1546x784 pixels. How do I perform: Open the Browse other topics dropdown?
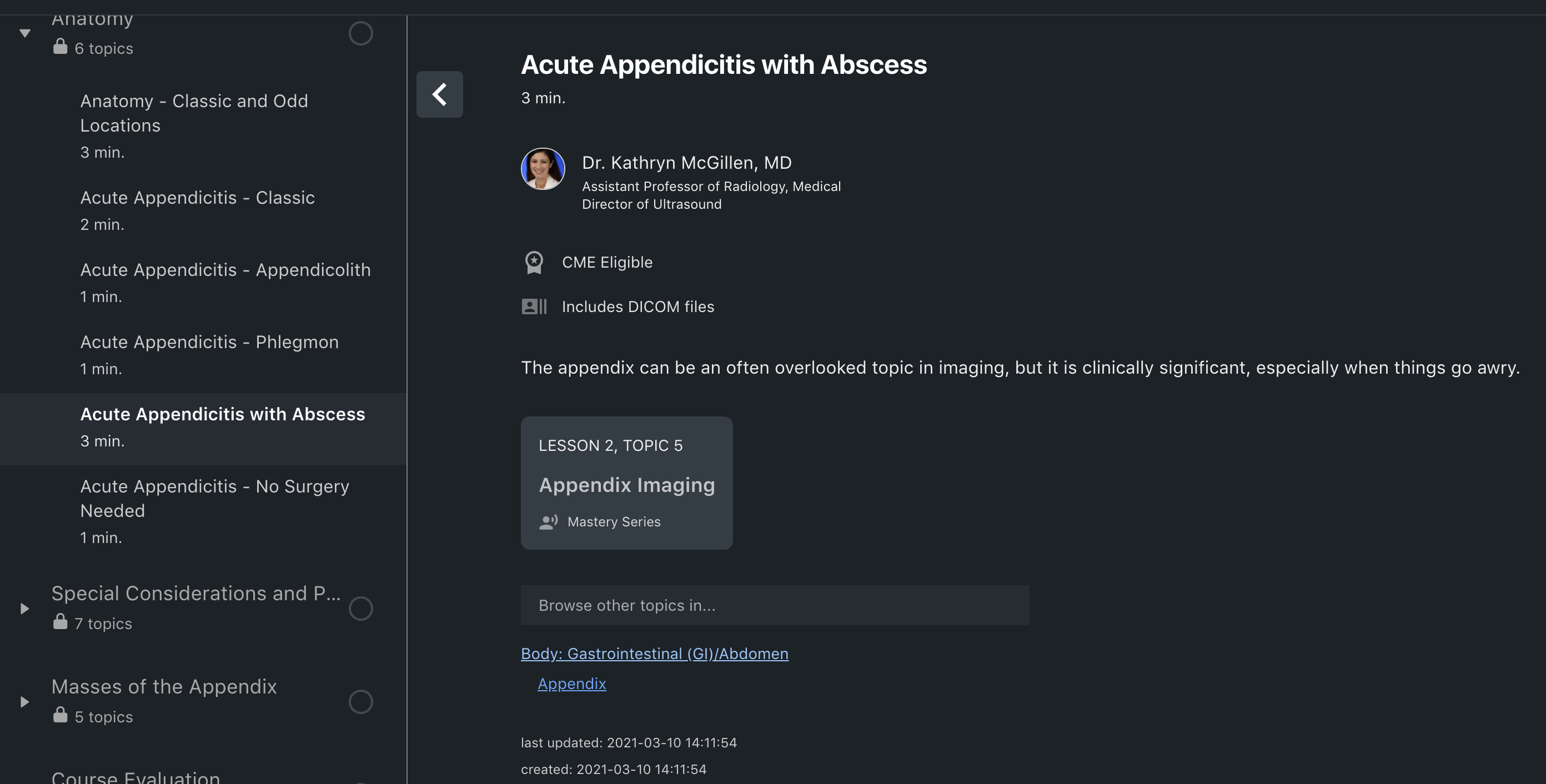point(774,605)
